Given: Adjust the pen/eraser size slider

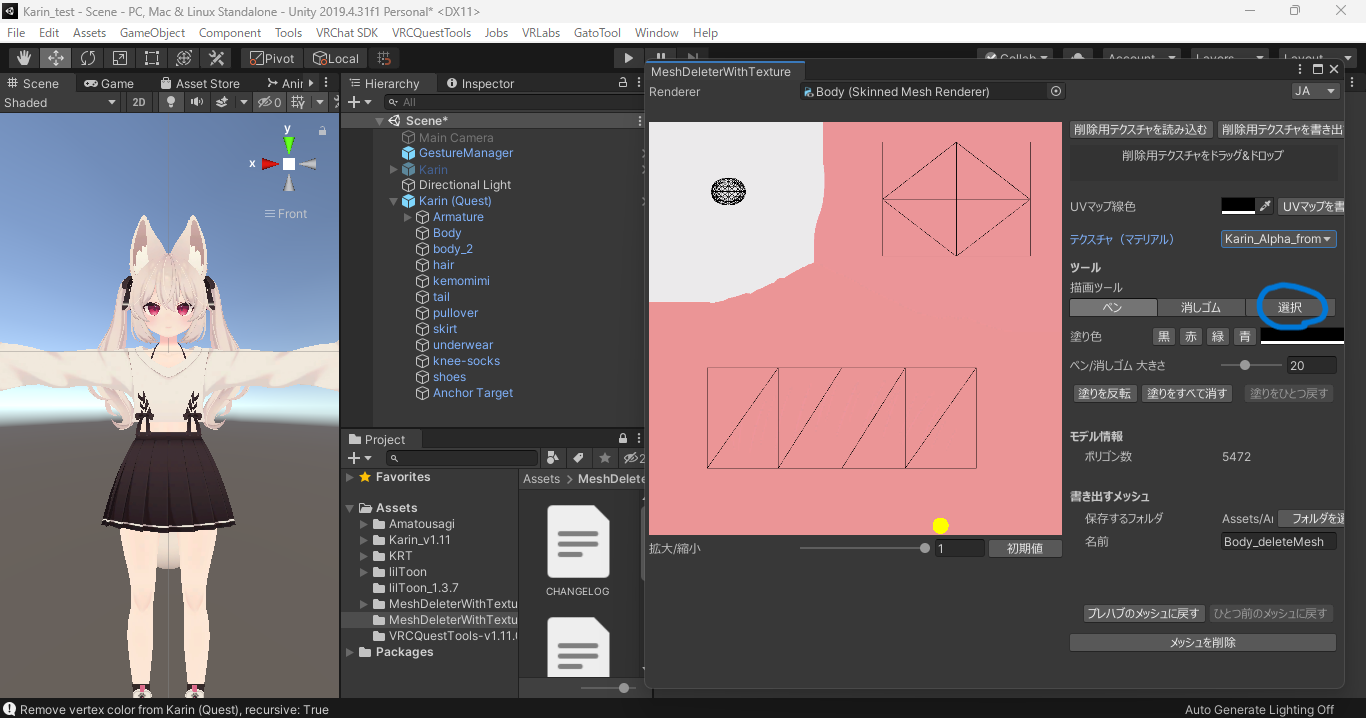Looking at the screenshot, I should [1245, 365].
